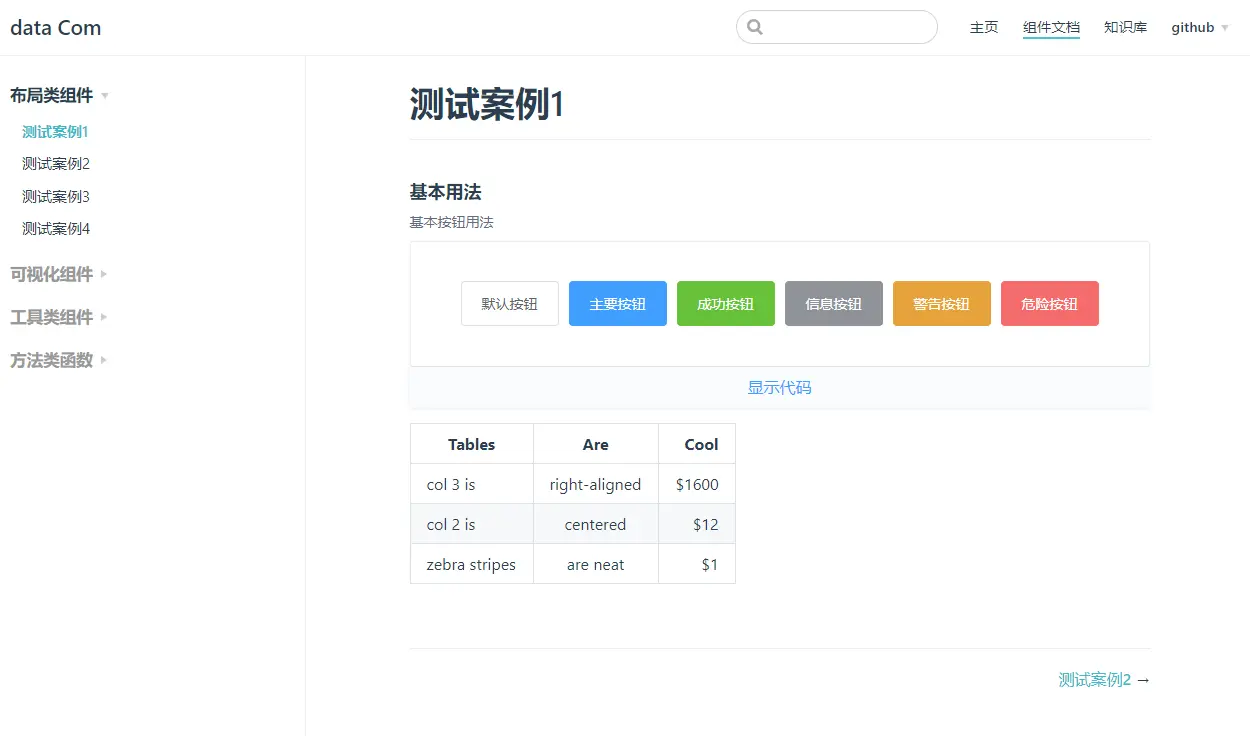
Task: Click the gray 信息按钮 button
Action: 834,303
